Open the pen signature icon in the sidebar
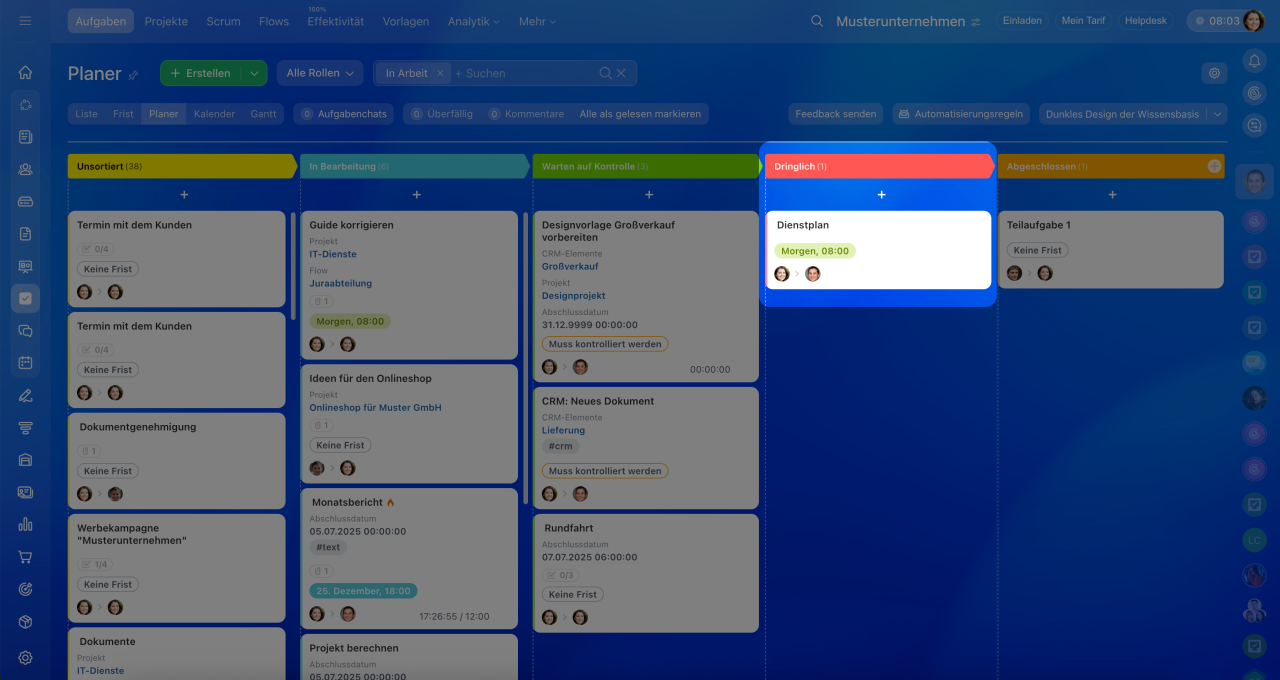 [25, 395]
